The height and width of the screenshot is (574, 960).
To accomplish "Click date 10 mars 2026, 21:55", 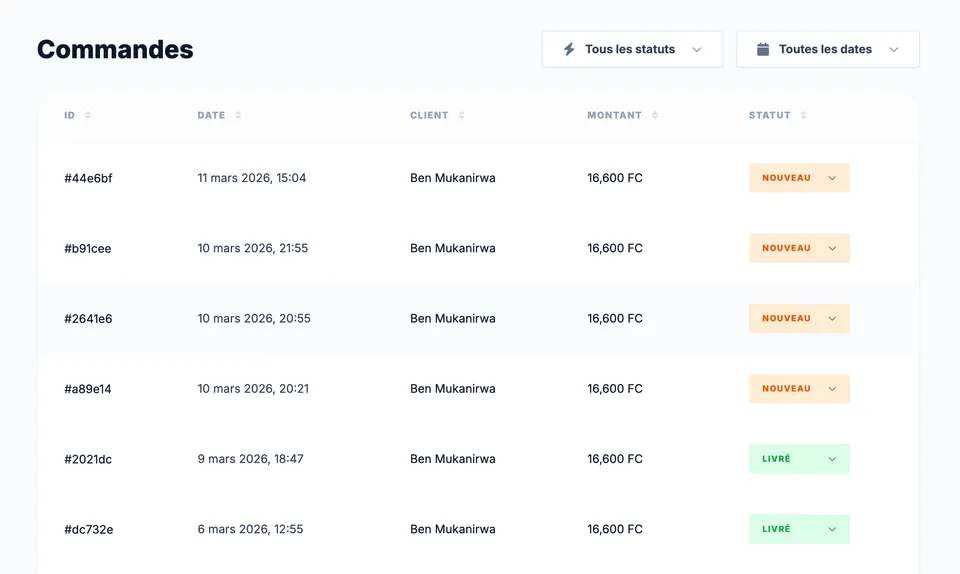I will (x=253, y=248).
